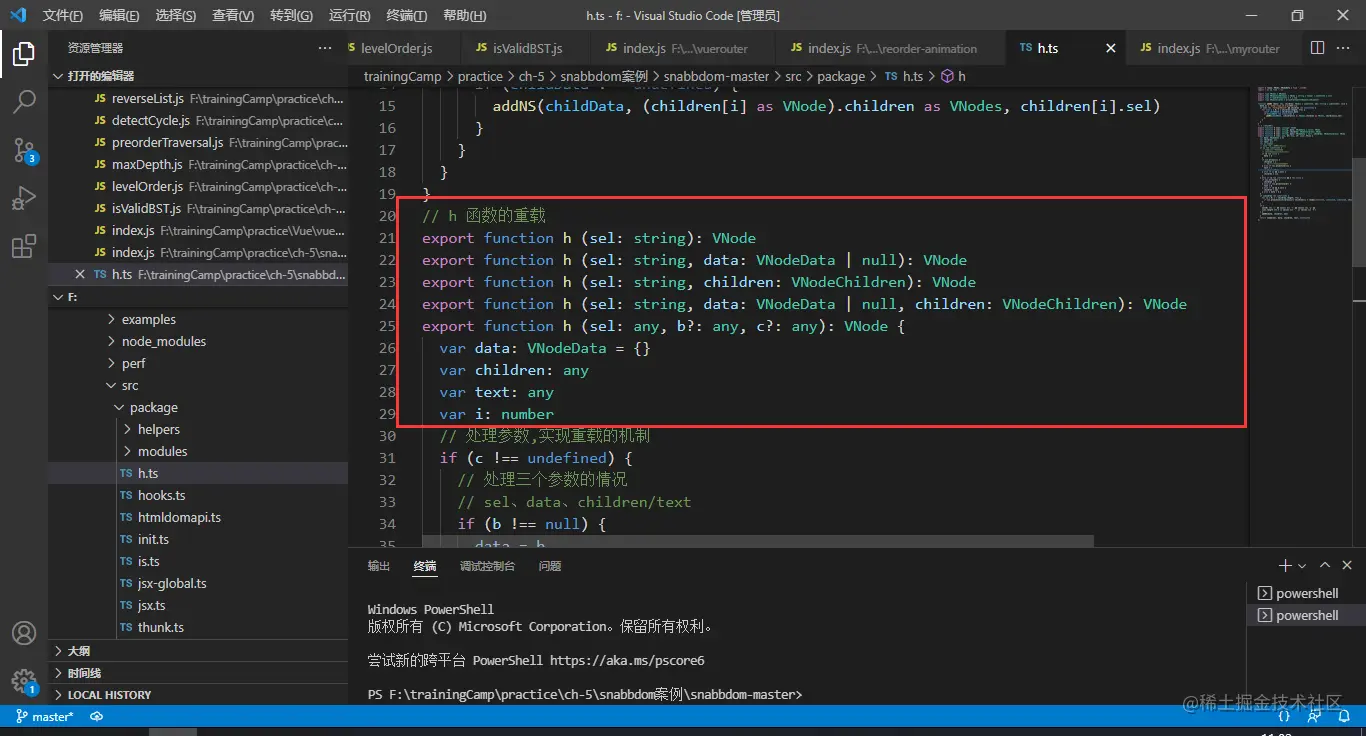Open hooks.ts in the file tree
This screenshot has height=736, width=1366.
pos(161,495)
